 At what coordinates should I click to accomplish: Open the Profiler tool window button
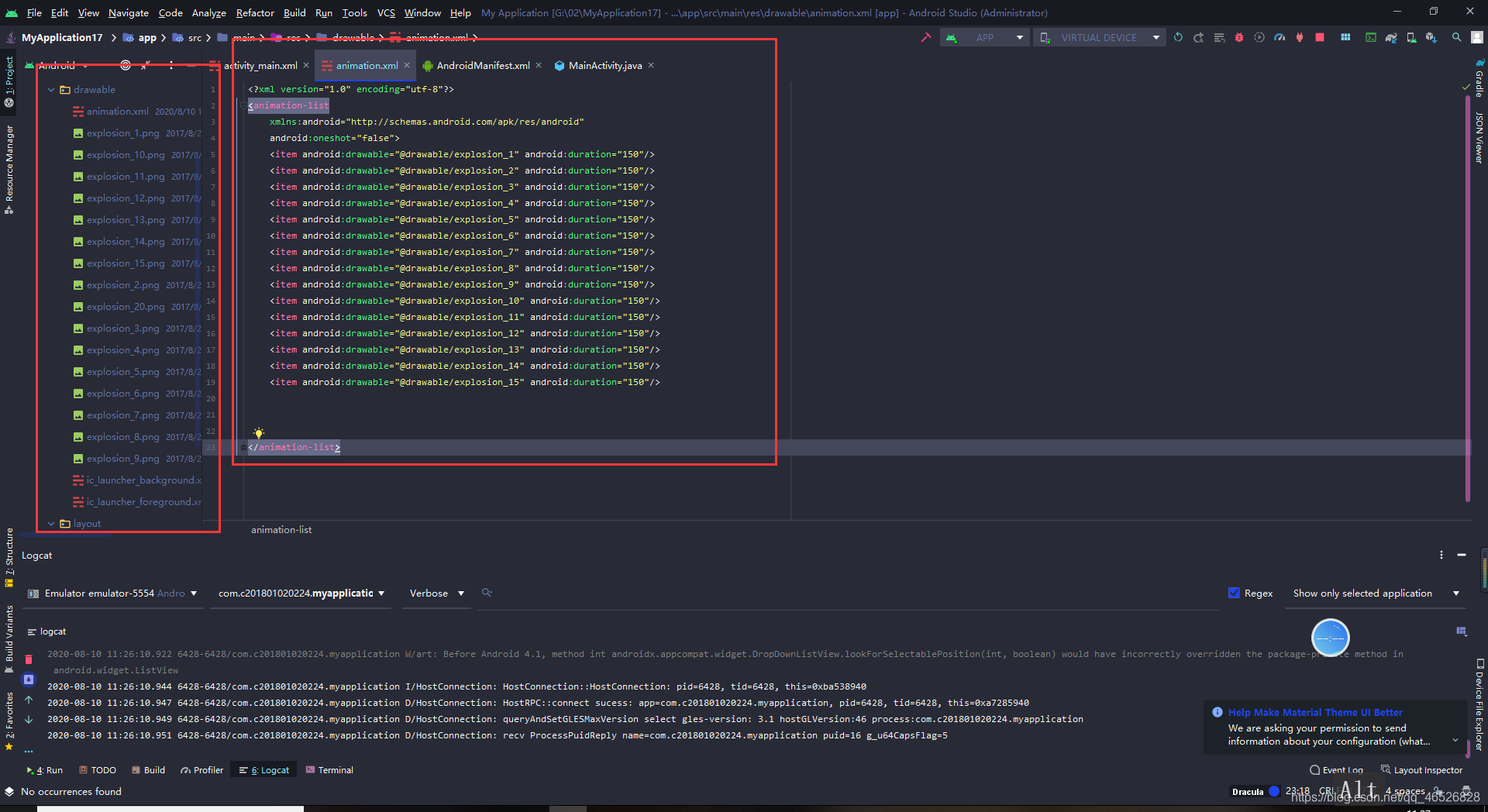tap(201, 769)
